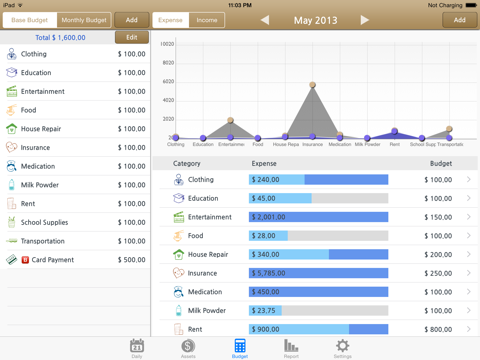This screenshot has height=360, width=480.
Task: Select the Expense segment tab
Action: click(171, 20)
